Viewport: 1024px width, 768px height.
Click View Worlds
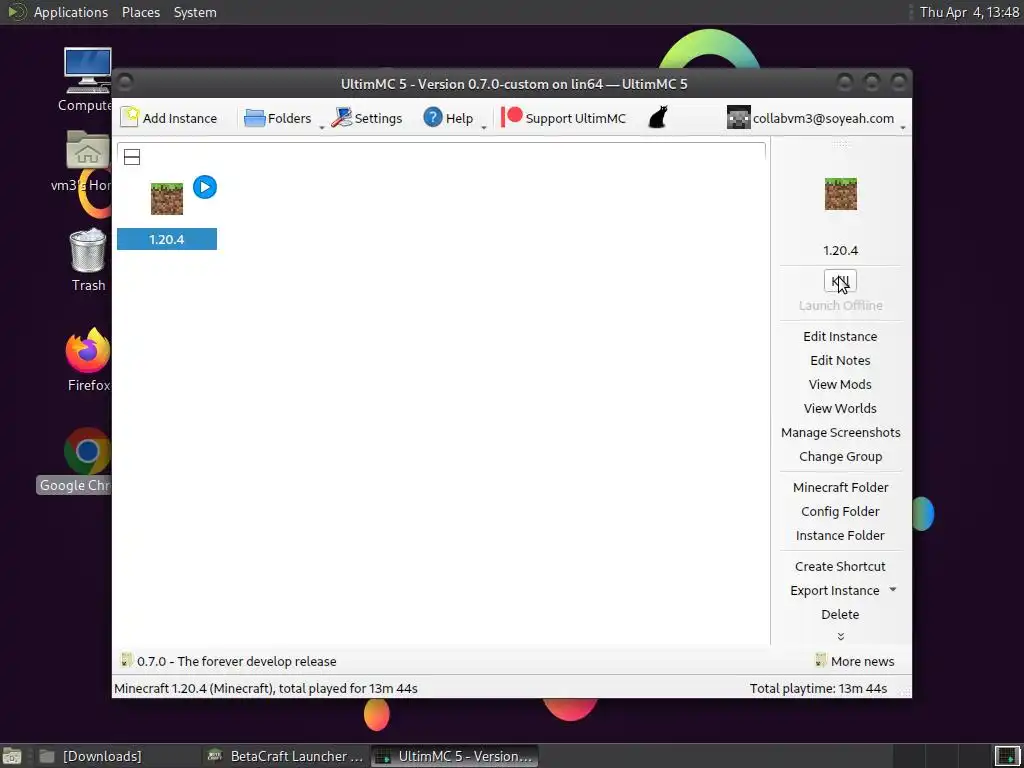point(840,408)
